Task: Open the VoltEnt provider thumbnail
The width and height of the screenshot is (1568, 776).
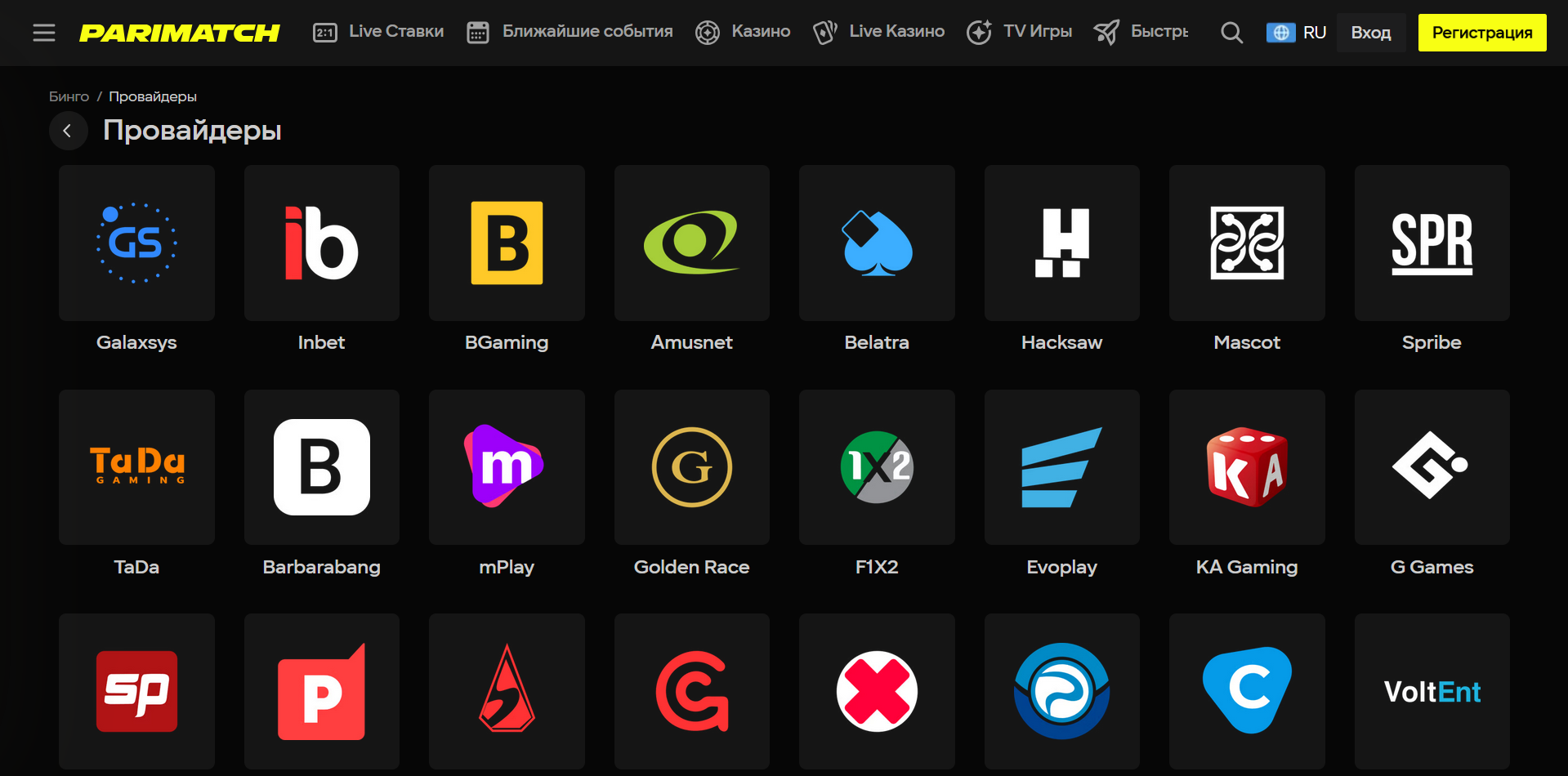Action: pyautogui.click(x=1432, y=691)
